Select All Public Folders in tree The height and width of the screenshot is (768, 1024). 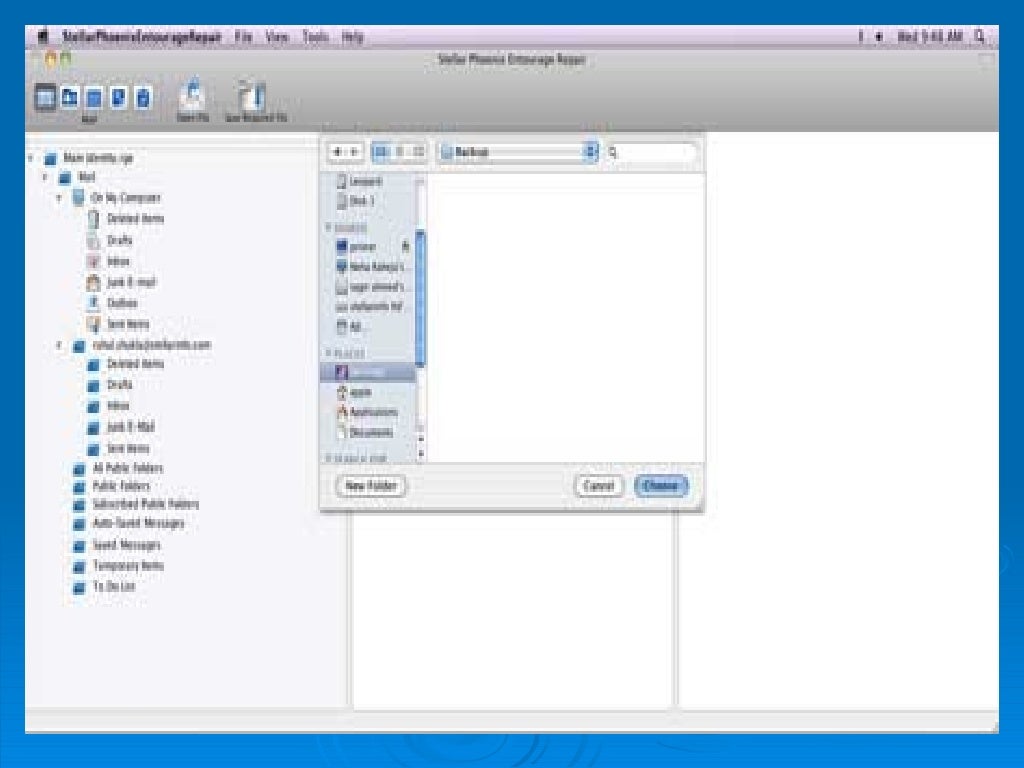[118, 468]
